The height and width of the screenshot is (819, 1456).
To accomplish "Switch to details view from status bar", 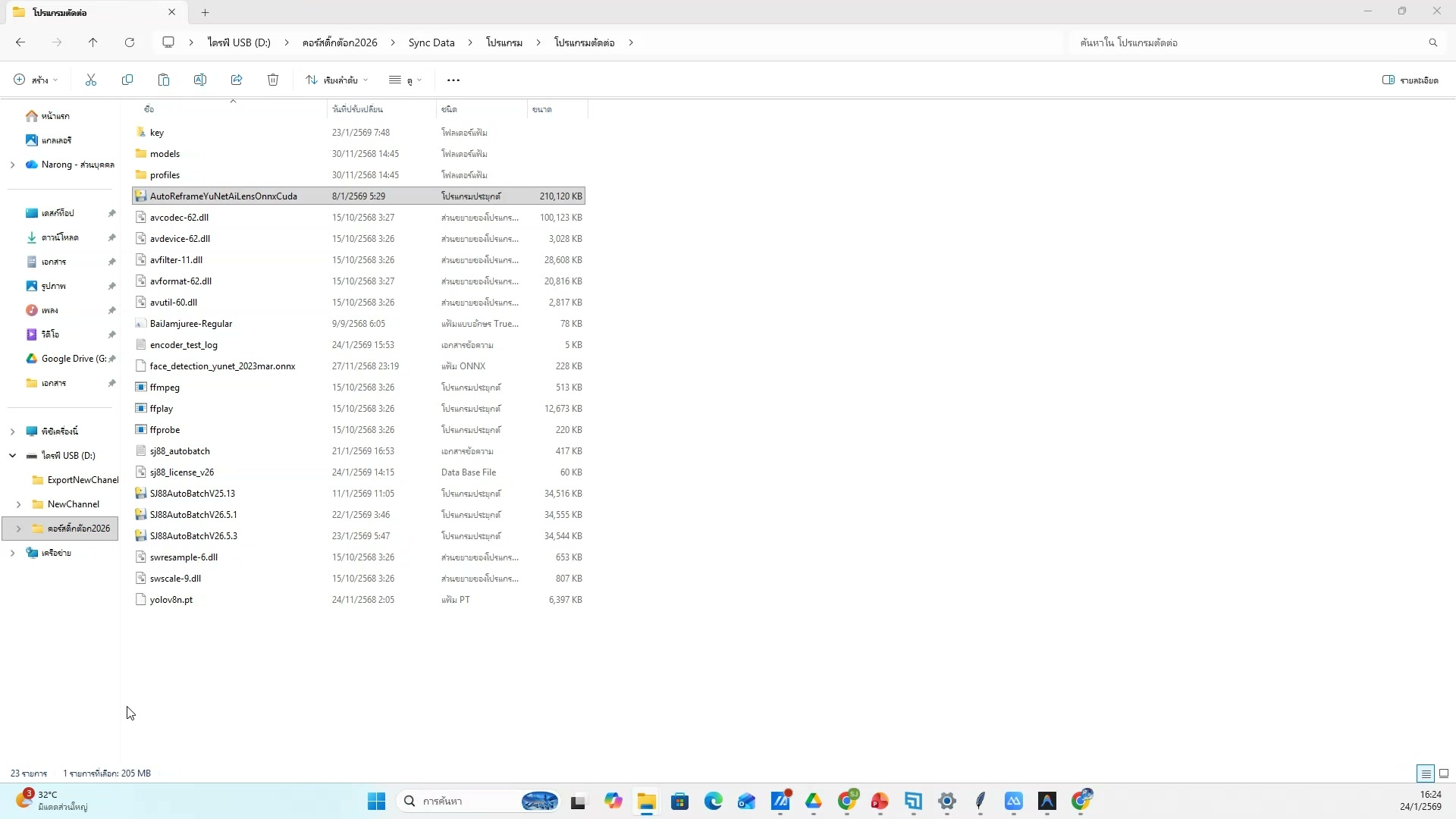I will tap(1424, 773).
